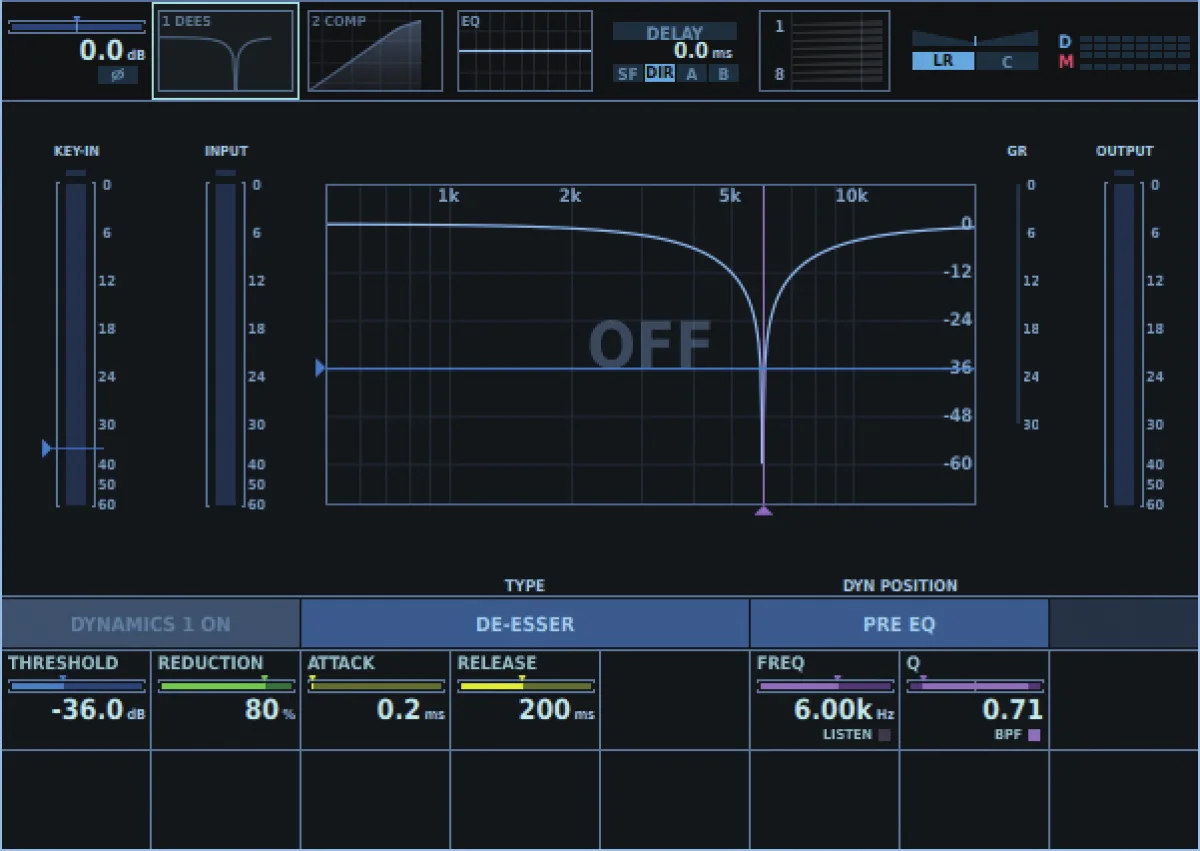Click the OFF label in the graph
The height and width of the screenshot is (851, 1200).
[x=650, y=345]
